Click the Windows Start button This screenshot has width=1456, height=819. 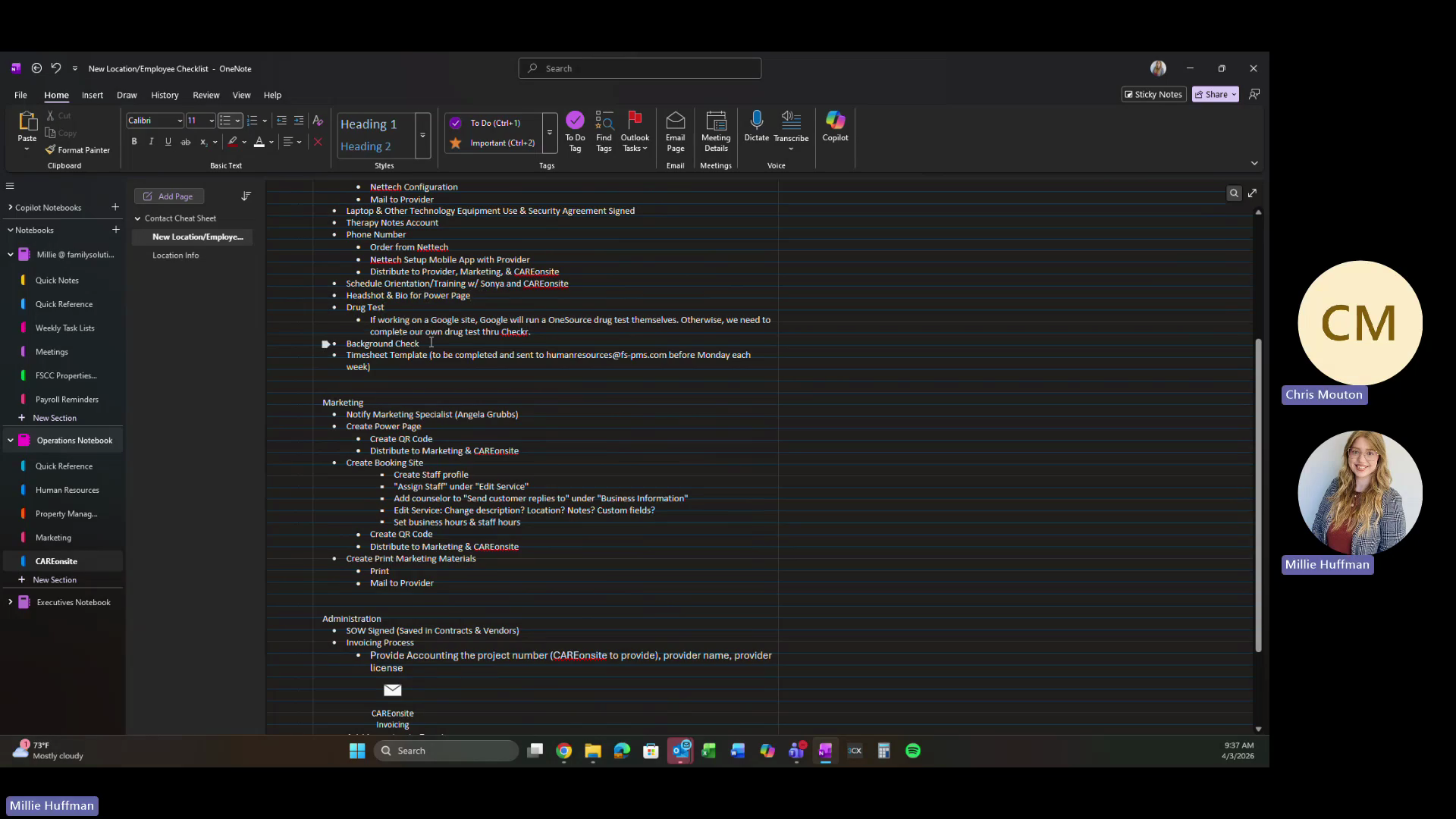pos(357,751)
